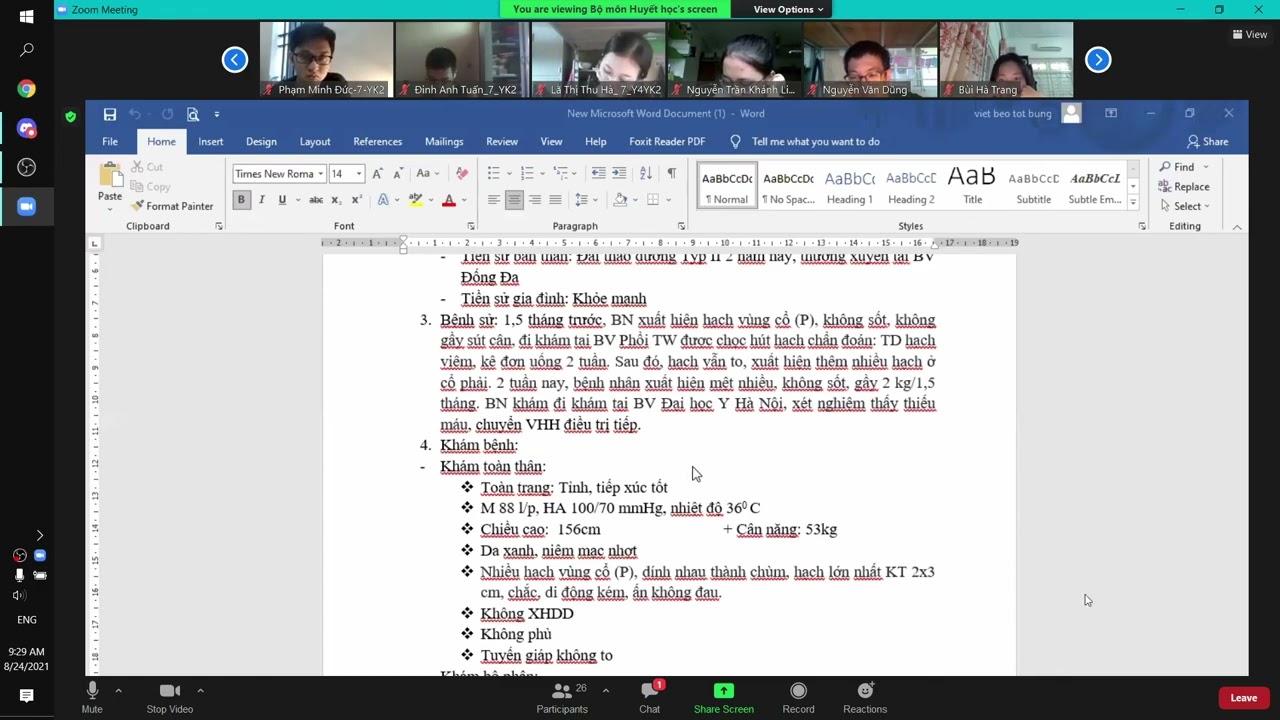Open Zoom Reactions
The height and width of the screenshot is (720, 1280).
click(x=865, y=697)
